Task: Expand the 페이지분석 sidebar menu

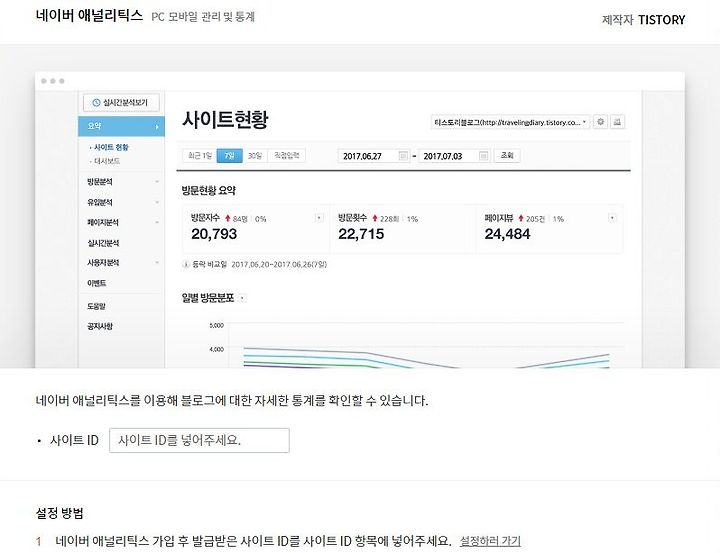Action: (121, 222)
